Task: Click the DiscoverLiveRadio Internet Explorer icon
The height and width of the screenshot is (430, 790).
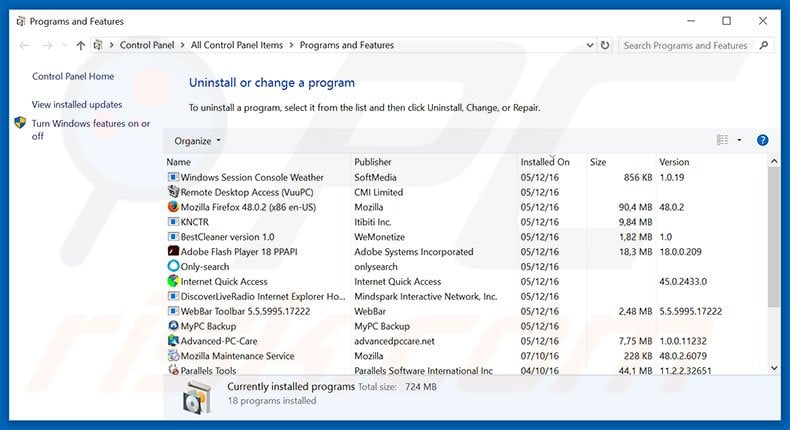Action: point(173,296)
